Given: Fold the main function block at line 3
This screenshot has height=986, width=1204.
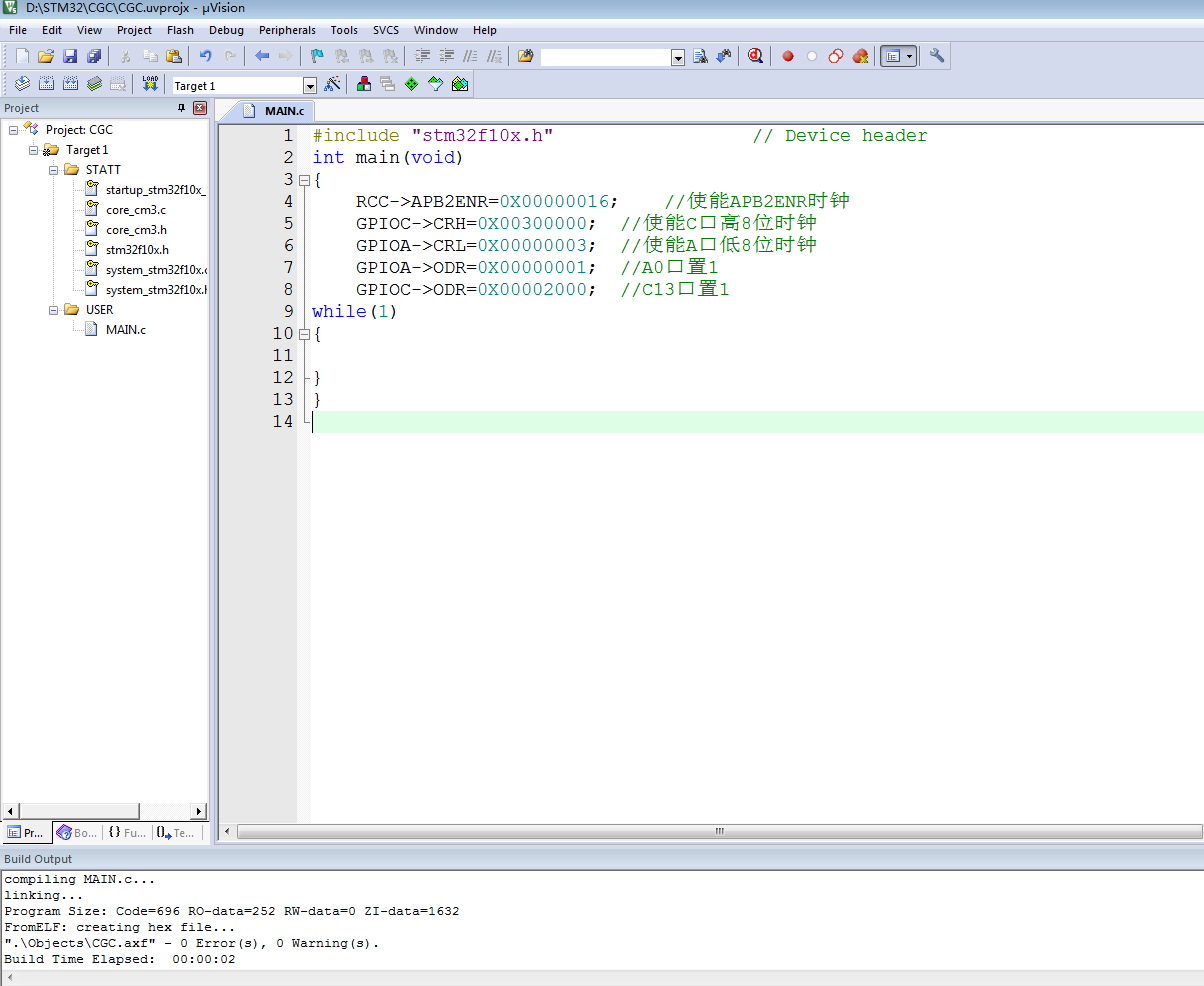Looking at the screenshot, I should click(304, 180).
